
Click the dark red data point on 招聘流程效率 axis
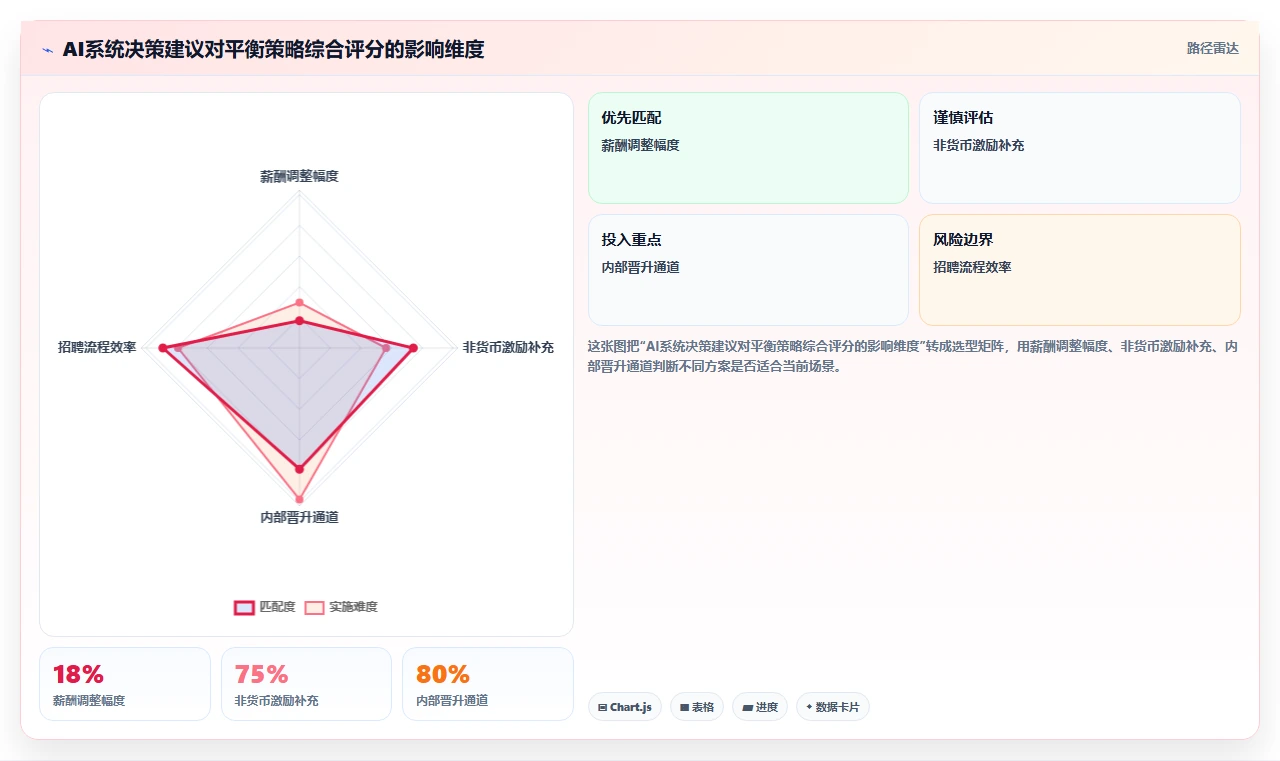click(x=162, y=348)
